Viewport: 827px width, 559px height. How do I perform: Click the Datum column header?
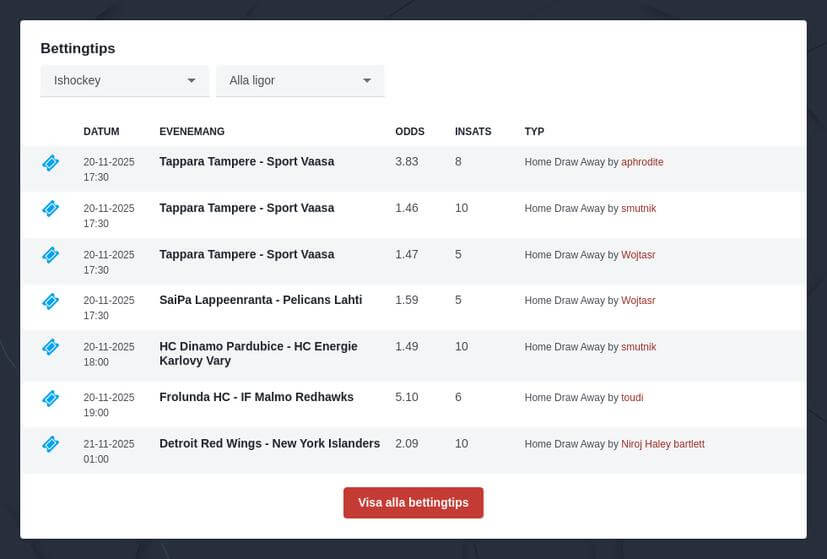pos(101,132)
